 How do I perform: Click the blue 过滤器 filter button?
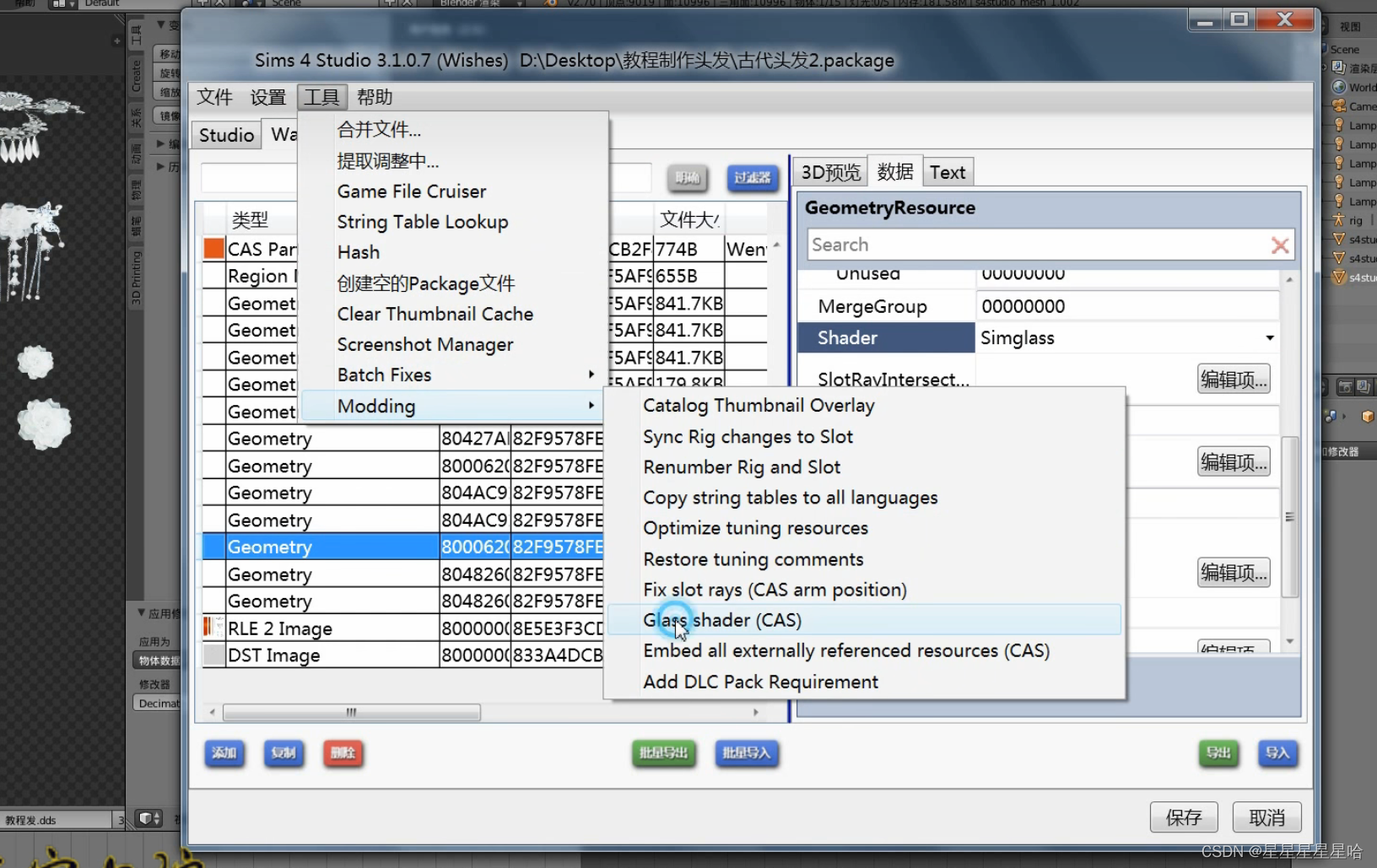point(752,178)
